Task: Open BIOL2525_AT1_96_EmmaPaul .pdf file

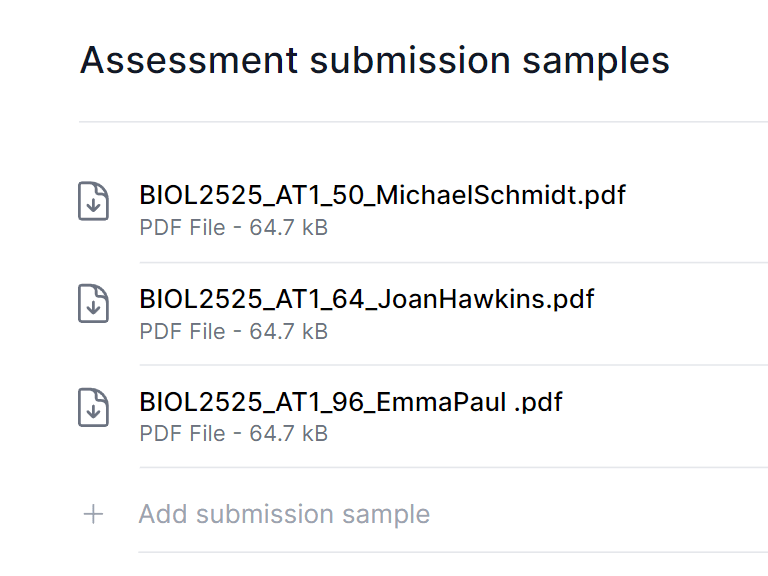Action: point(350,402)
